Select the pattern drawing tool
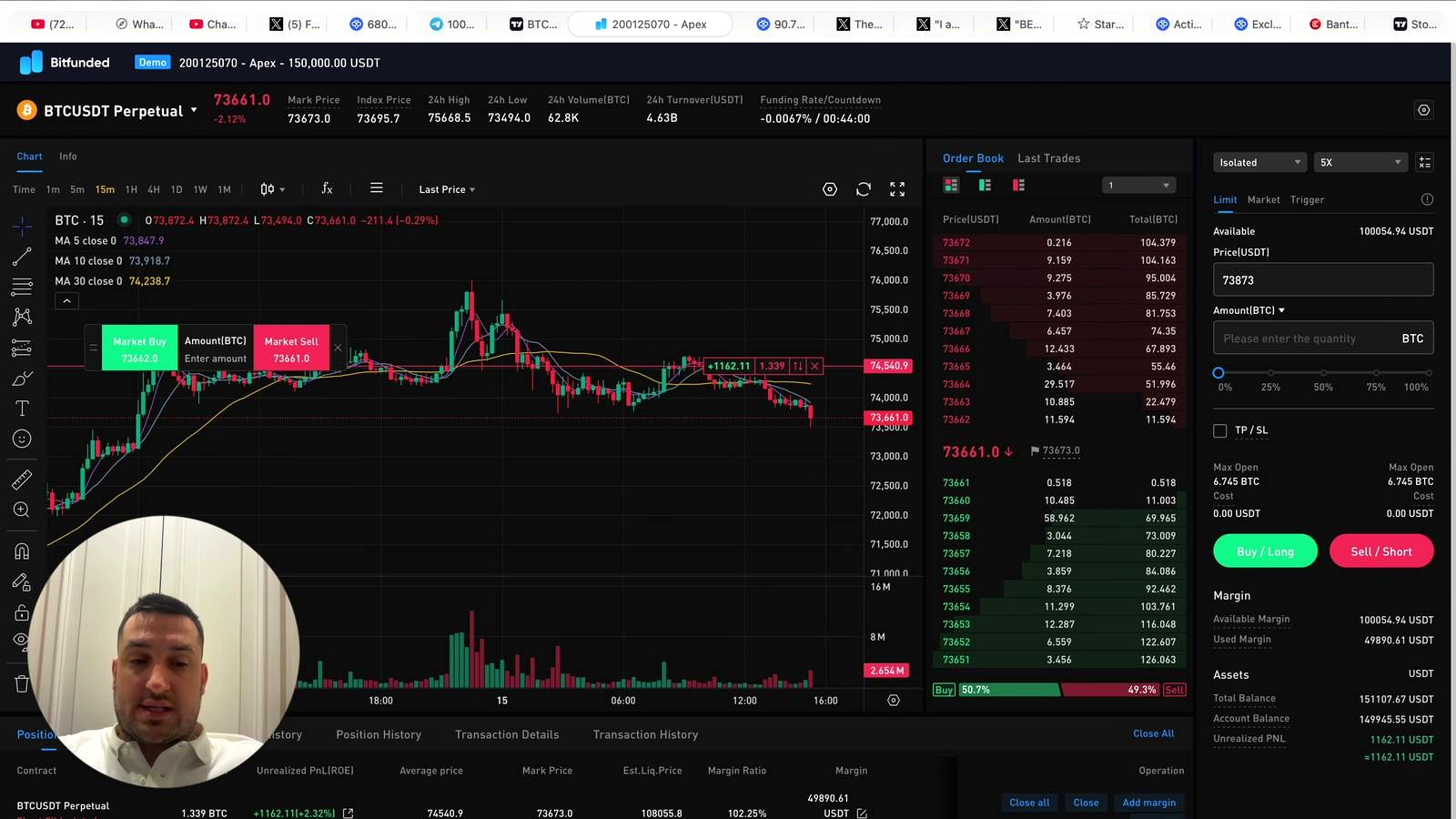 pos(22,317)
